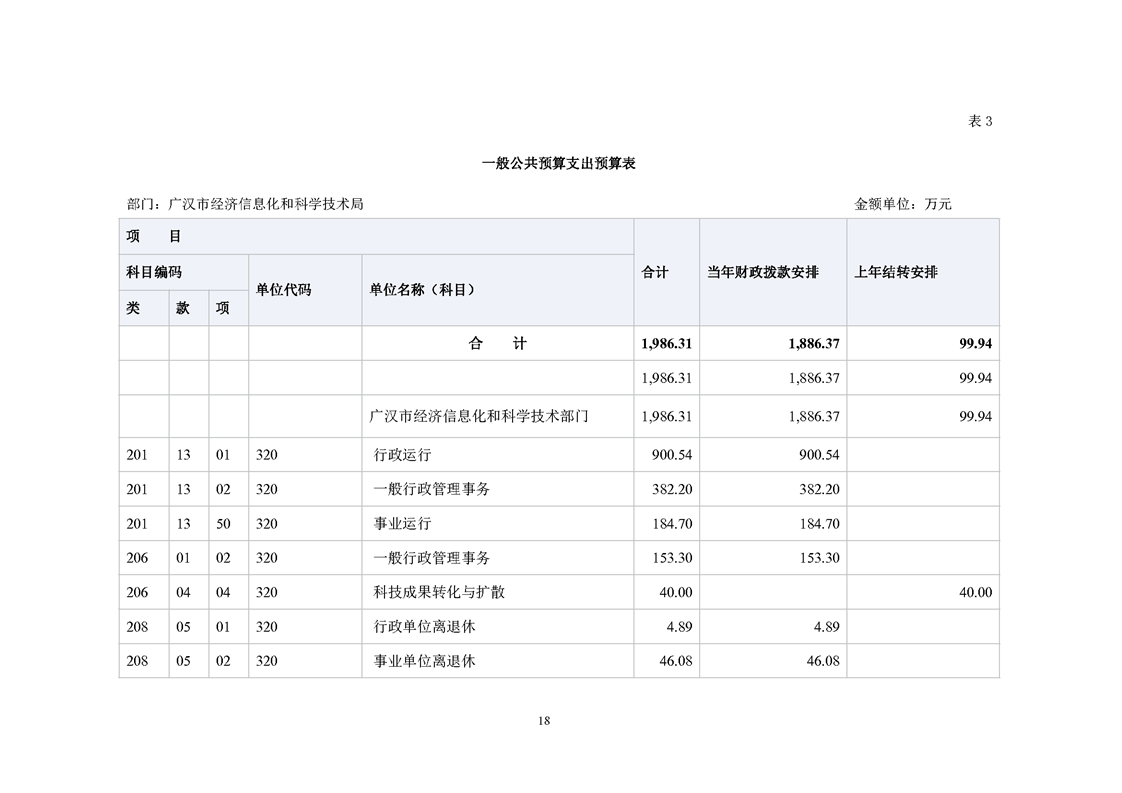The height and width of the screenshot is (793, 1122).
Task: Select the department line 广汉市经济信息化和科学技术局
Action: (x=245, y=204)
